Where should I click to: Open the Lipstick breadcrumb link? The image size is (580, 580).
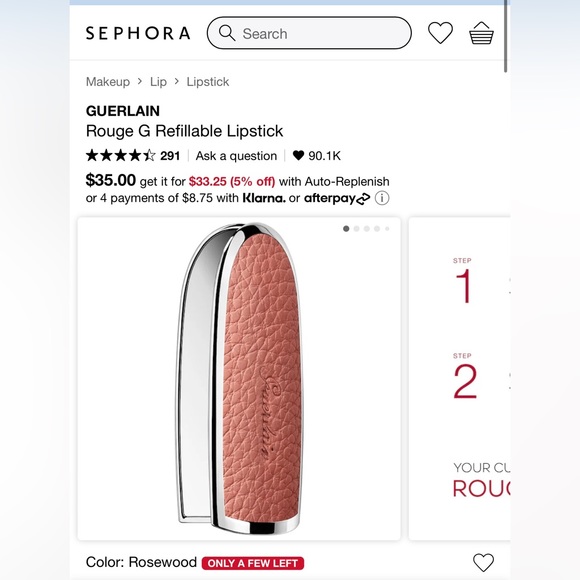[208, 81]
